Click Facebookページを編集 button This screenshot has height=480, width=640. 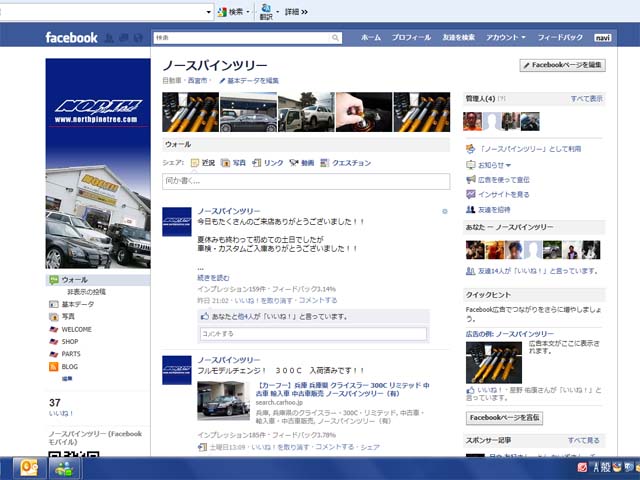(x=562, y=65)
